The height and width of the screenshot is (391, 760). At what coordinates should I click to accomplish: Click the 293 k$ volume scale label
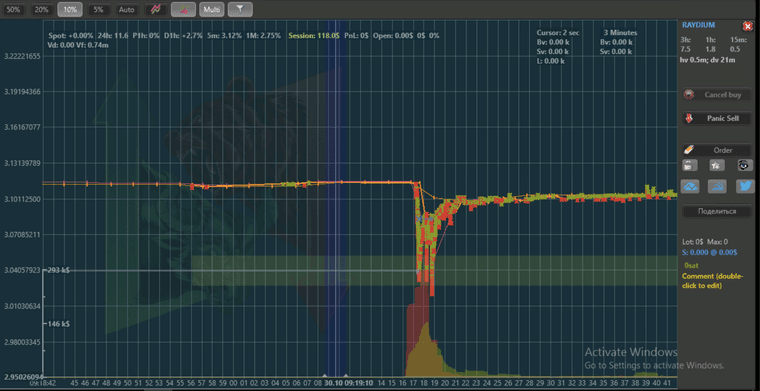[x=59, y=270]
